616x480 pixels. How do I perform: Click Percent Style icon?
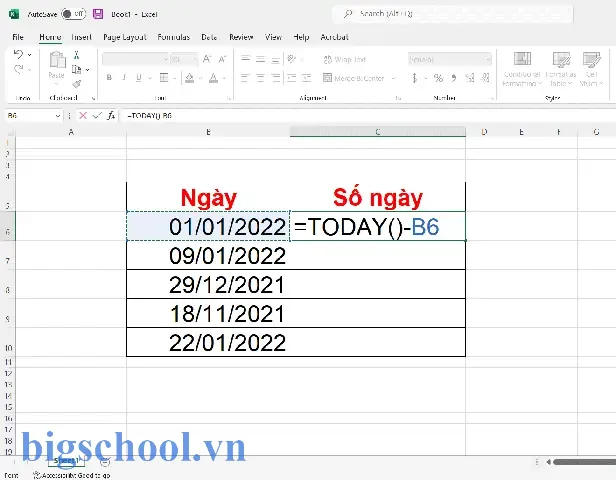click(x=438, y=78)
